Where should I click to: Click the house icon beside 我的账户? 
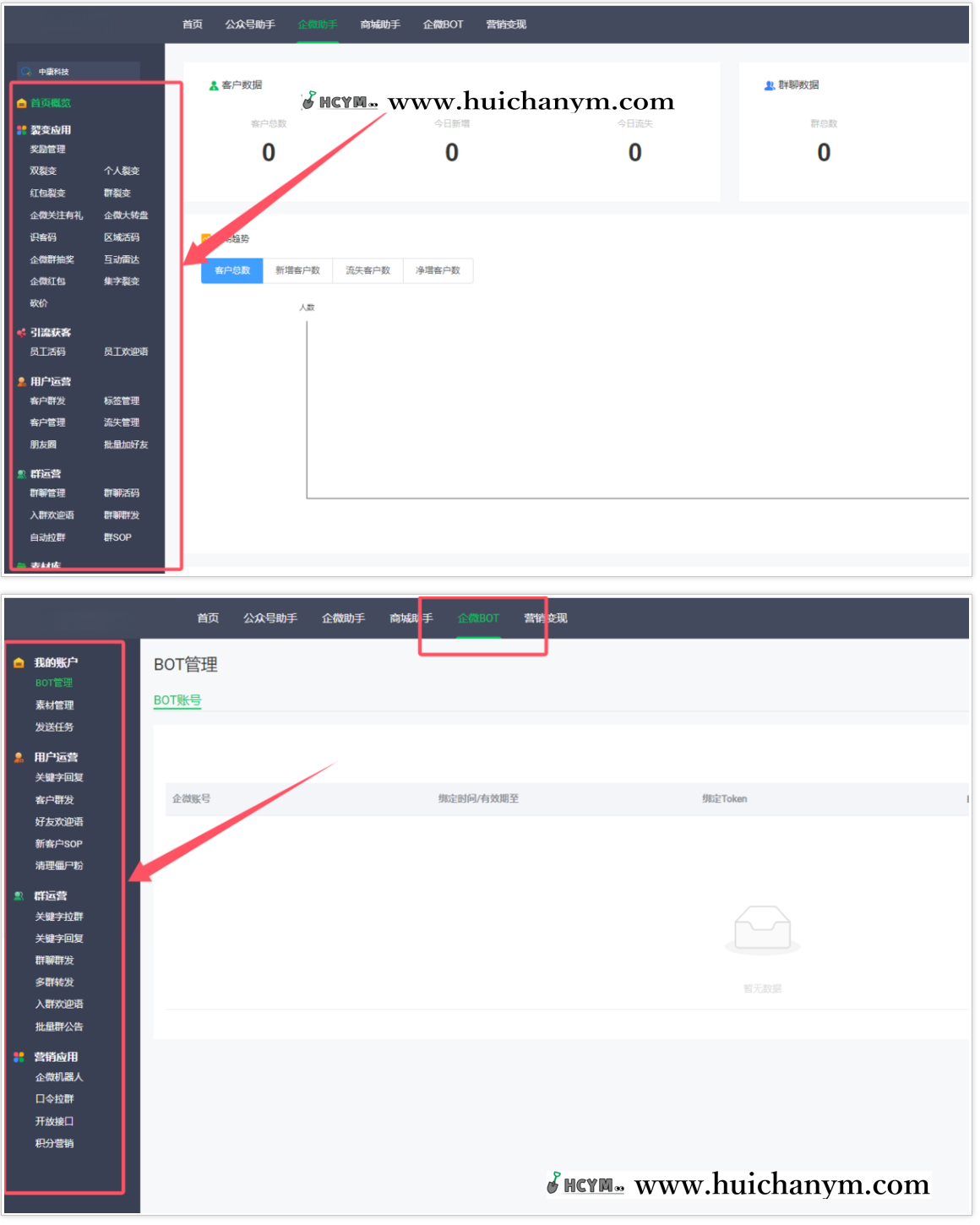tap(19, 663)
